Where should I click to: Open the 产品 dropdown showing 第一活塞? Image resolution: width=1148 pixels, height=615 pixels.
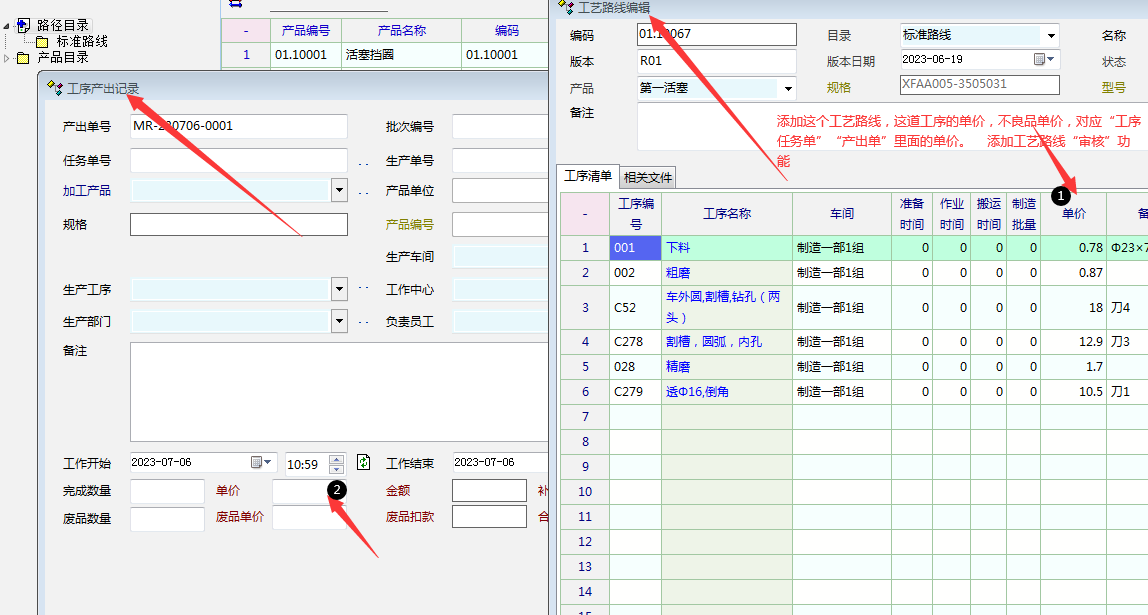[788, 88]
